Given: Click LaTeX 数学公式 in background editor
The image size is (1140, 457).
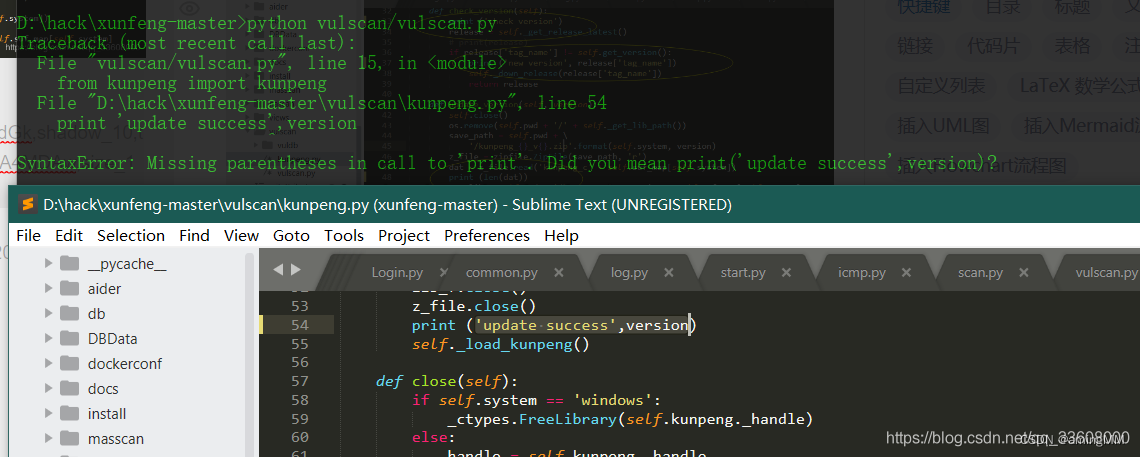Looking at the screenshot, I should 1079,86.
